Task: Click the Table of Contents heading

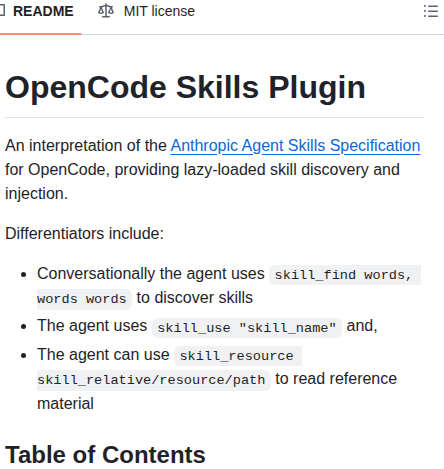Action: tap(105, 455)
